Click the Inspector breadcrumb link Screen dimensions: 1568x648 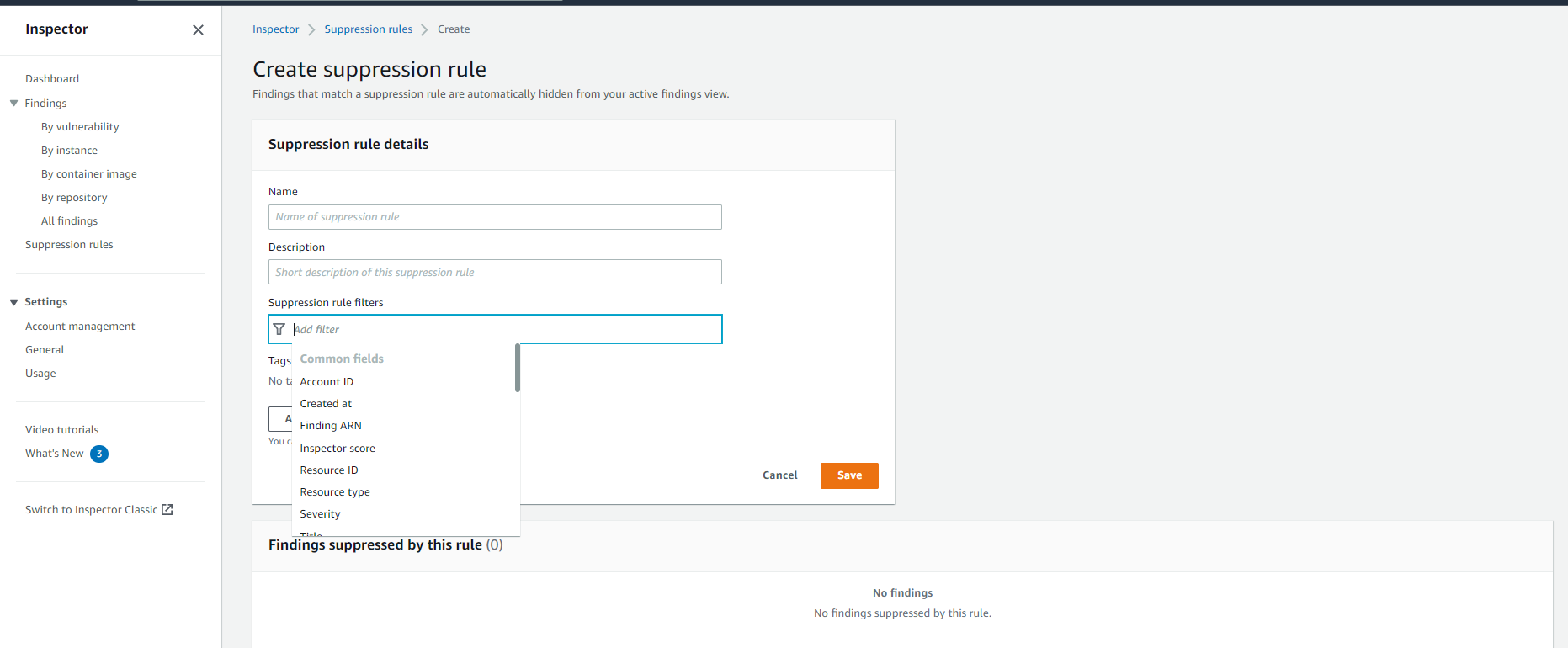tap(275, 29)
